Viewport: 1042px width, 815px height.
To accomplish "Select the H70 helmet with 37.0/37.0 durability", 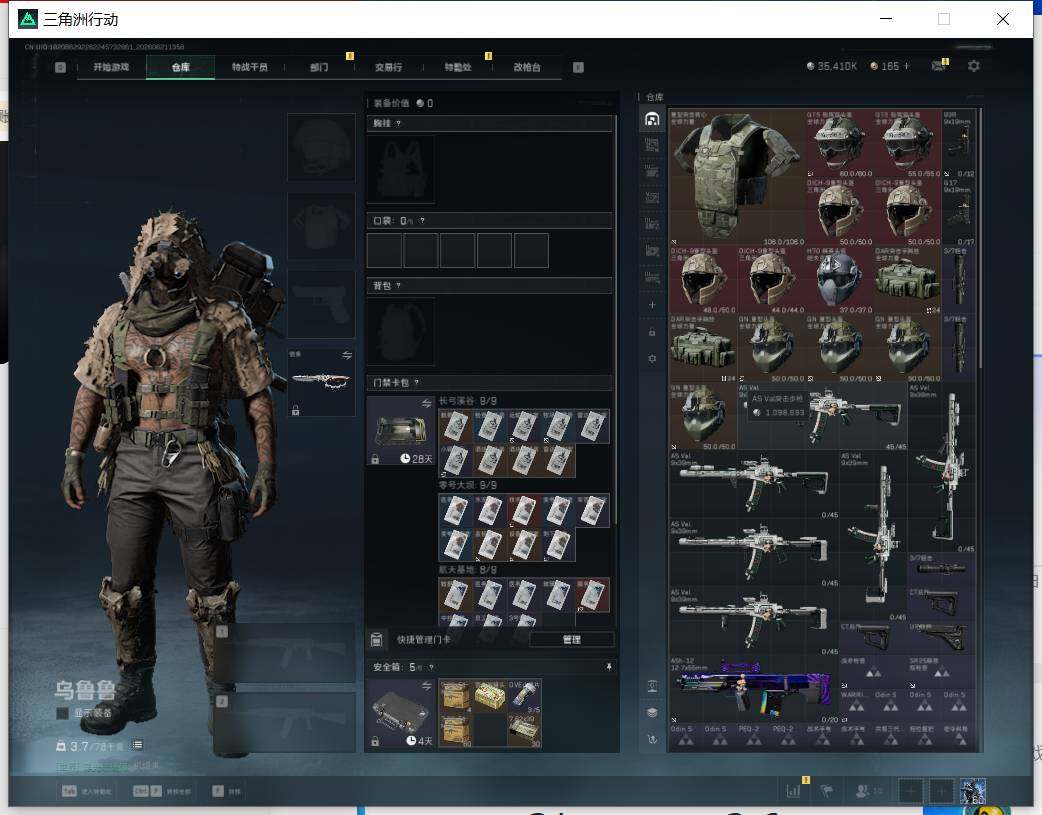I will pos(839,280).
